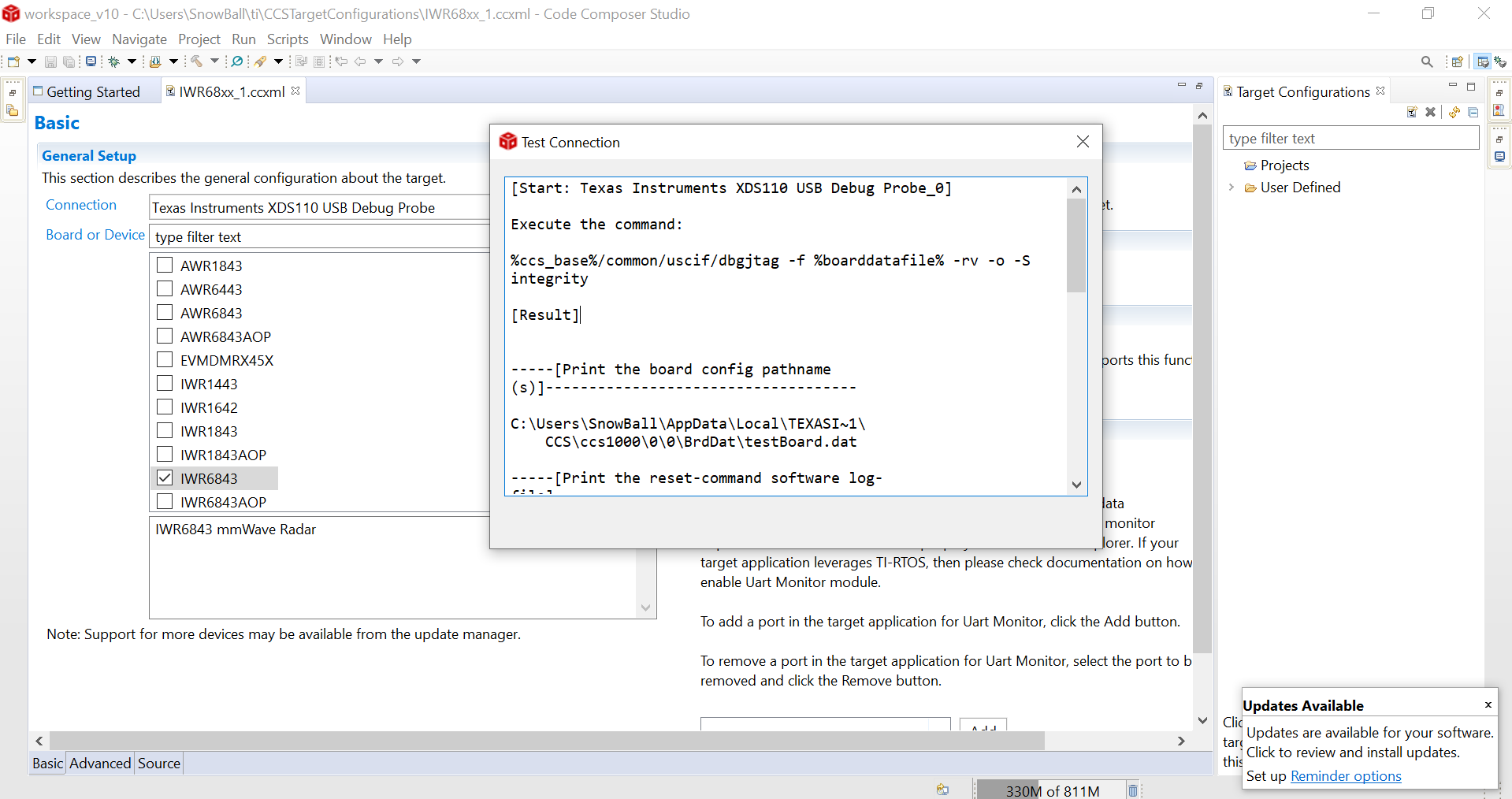
Task: Check the EVMDMRX45X device checkbox
Action: click(x=165, y=359)
